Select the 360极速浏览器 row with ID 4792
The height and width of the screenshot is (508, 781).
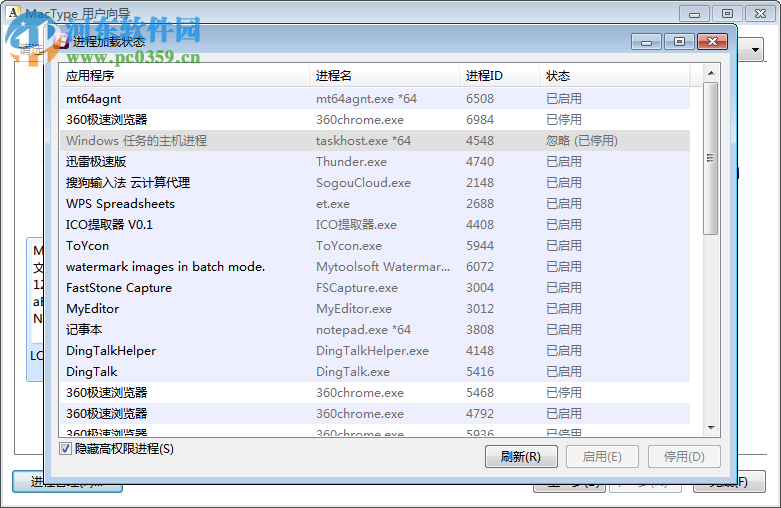point(375,413)
